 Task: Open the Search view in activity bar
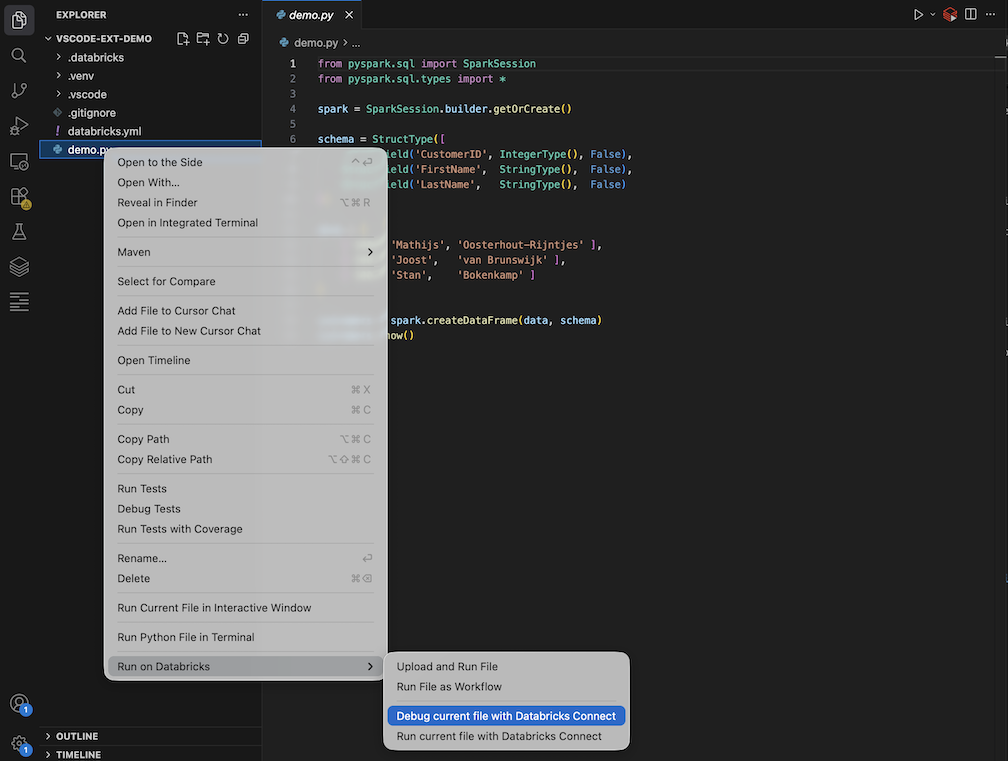click(x=19, y=55)
